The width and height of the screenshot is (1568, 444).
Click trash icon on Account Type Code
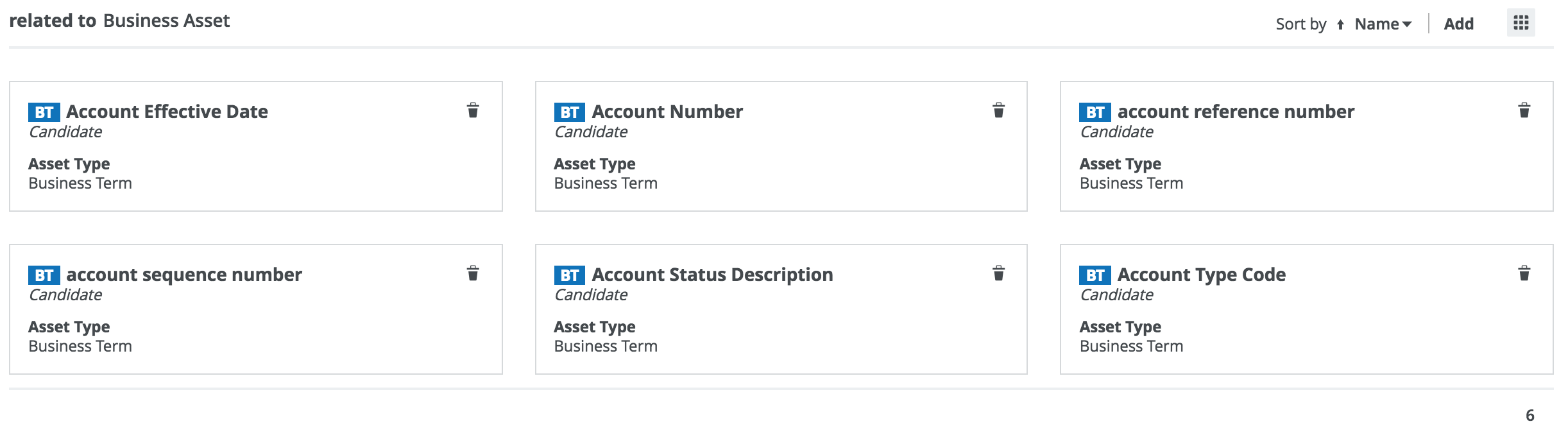click(x=1524, y=273)
